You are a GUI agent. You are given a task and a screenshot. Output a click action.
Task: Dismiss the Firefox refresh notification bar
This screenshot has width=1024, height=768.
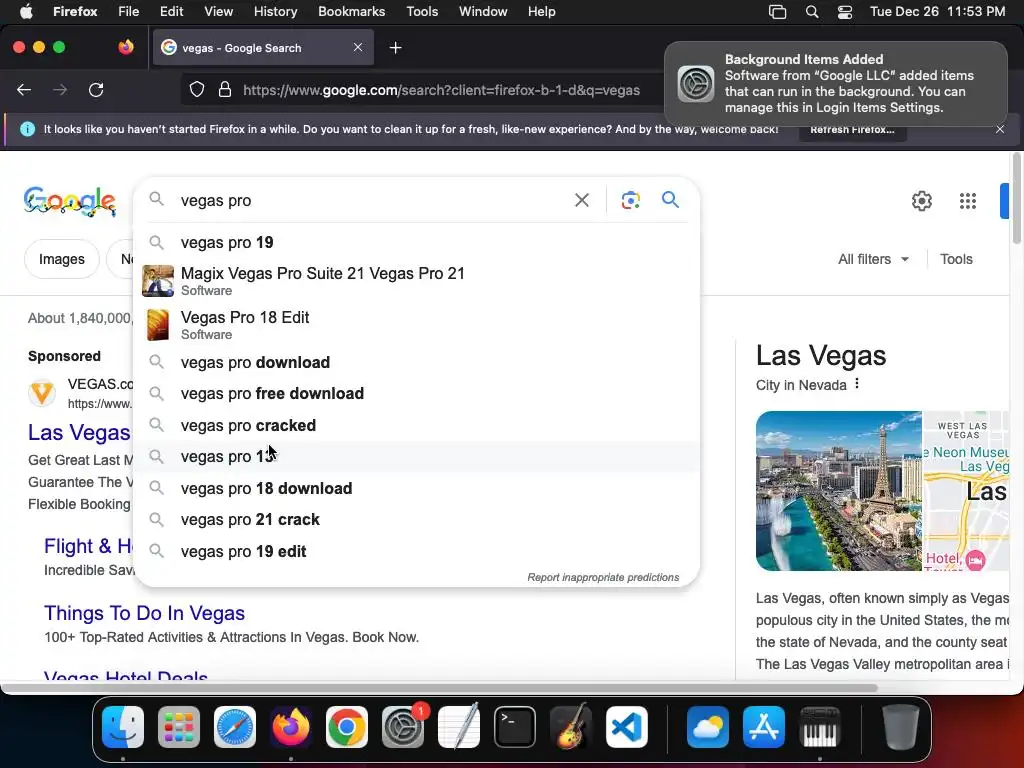coord(1000,129)
